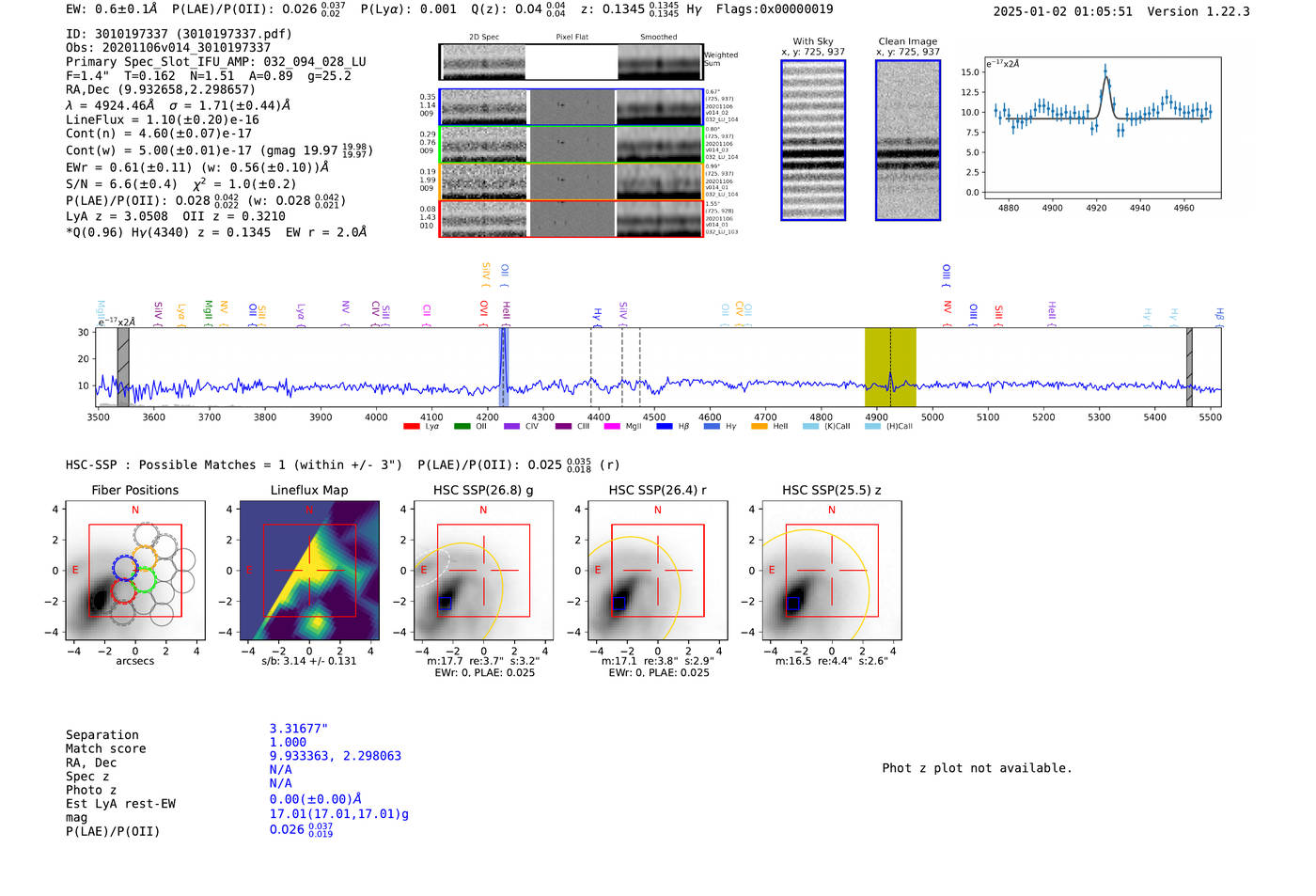Click the magenta MgII legend swatch
The image size is (1316, 896).
pyautogui.click(x=612, y=426)
